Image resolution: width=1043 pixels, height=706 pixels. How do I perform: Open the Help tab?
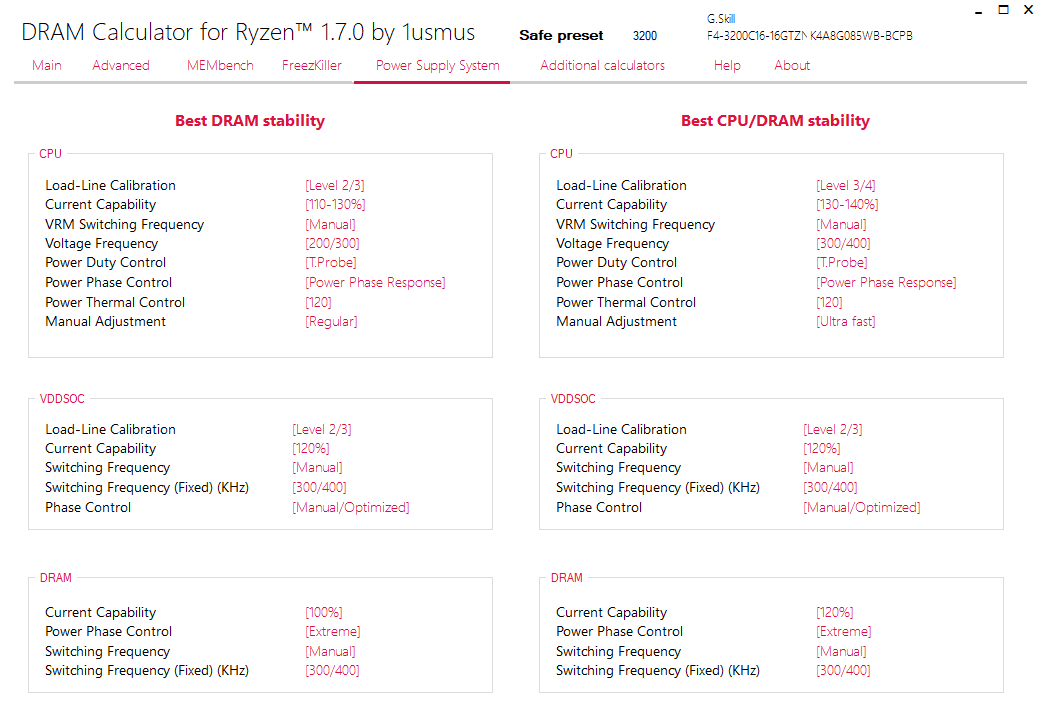pos(727,66)
